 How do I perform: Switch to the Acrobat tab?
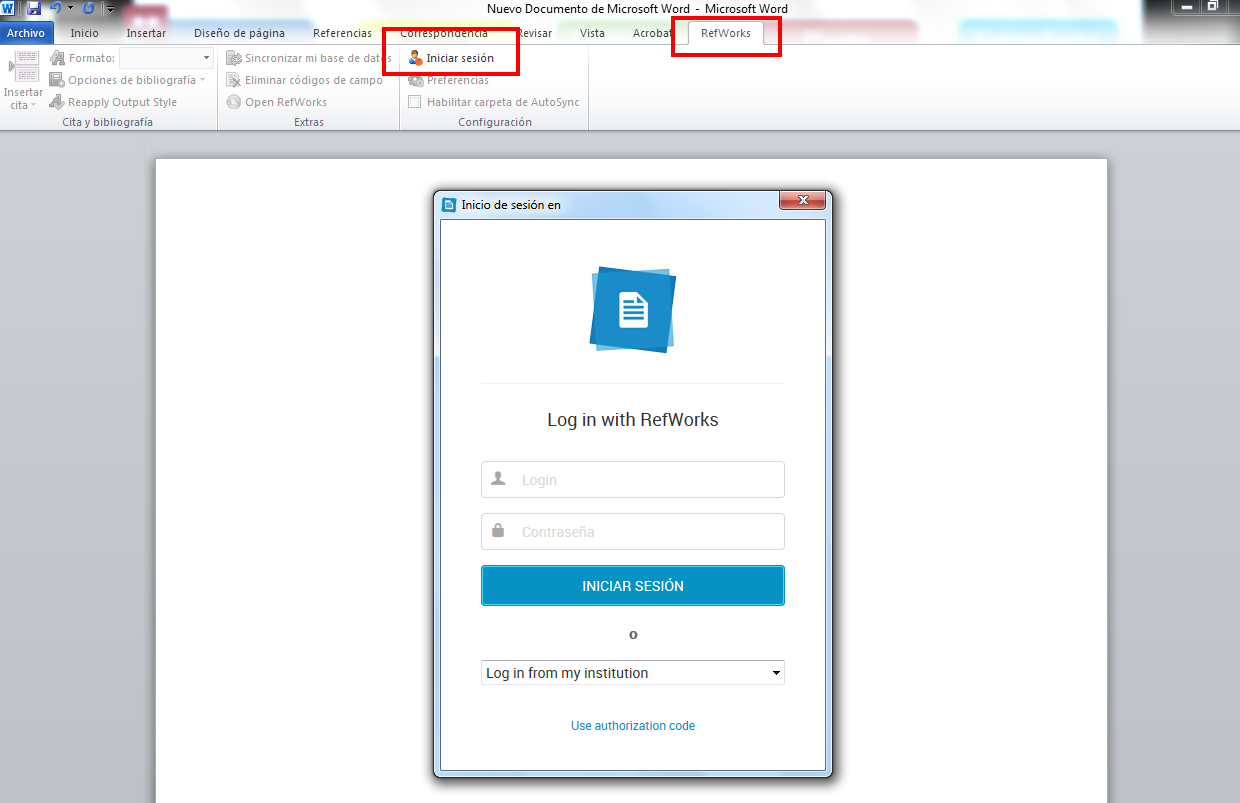[653, 33]
